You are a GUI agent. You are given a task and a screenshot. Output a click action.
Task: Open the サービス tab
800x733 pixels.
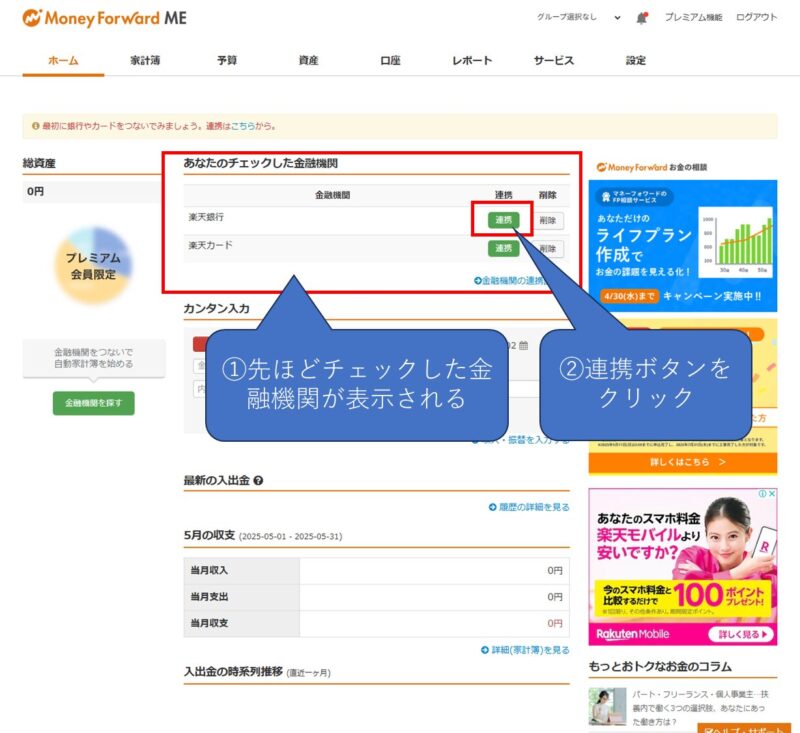tap(554, 61)
